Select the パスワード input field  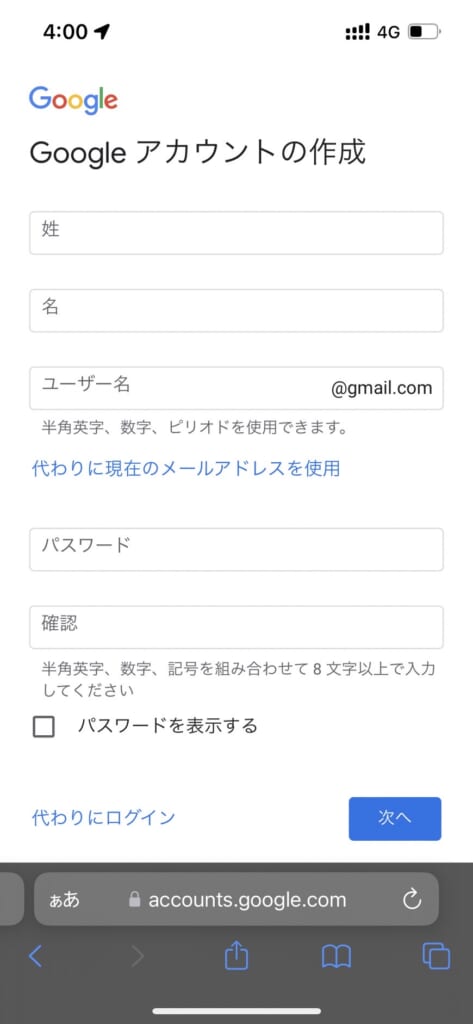[x=236, y=549]
